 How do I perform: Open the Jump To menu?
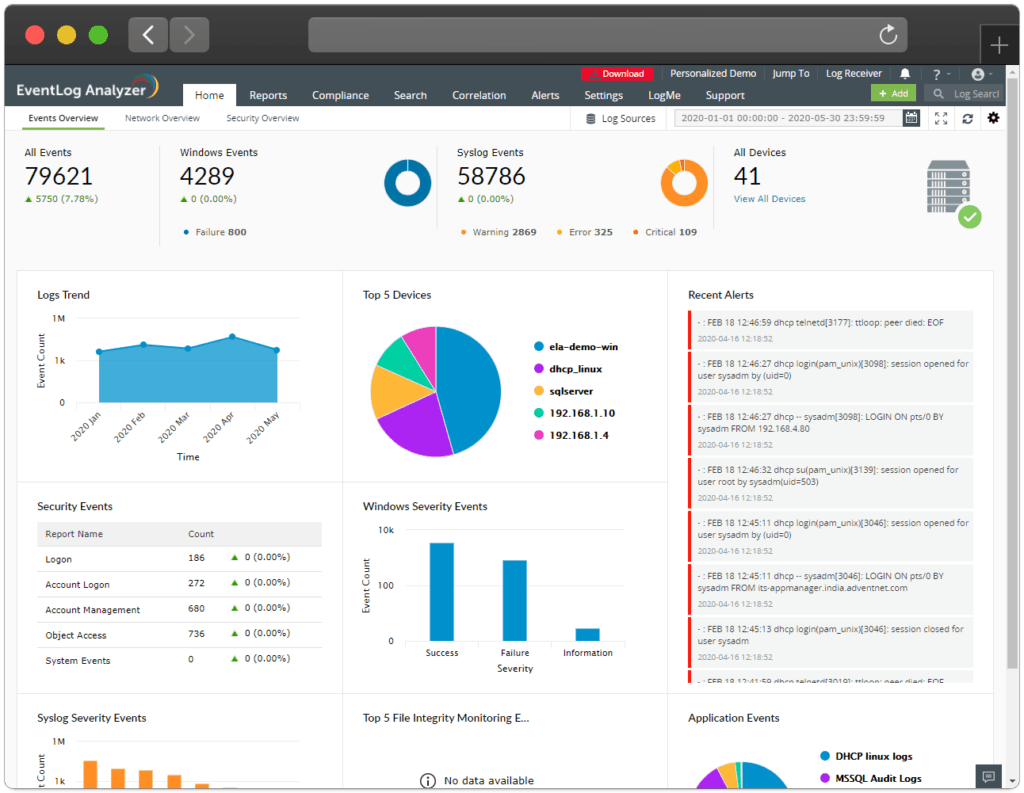coord(791,74)
